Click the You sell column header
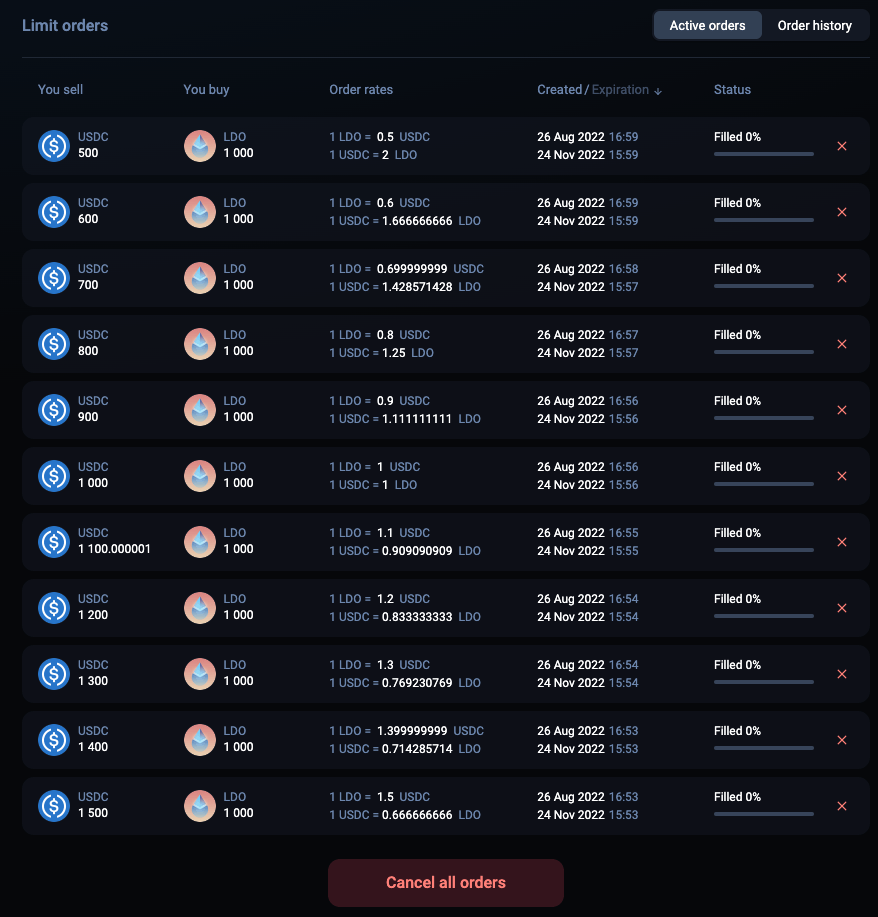This screenshot has width=878, height=917. pos(60,90)
